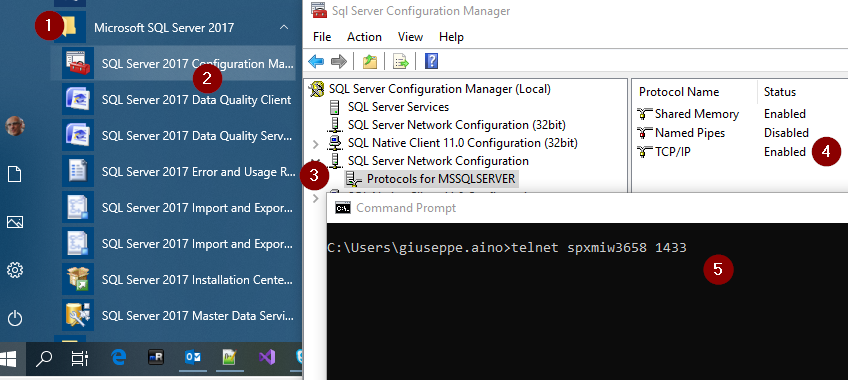Open the Power options in Start menu
The image size is (848, 380).
15,318
